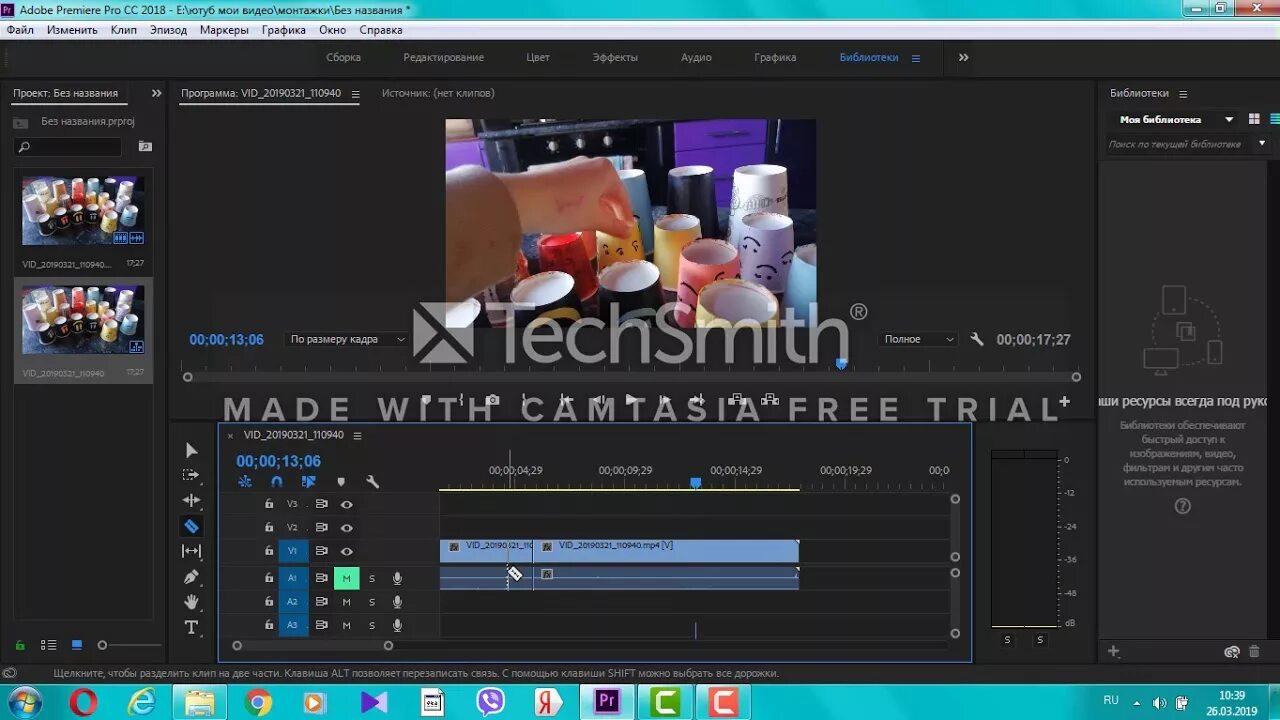Mute audio track A2

[x=346, y=602]
